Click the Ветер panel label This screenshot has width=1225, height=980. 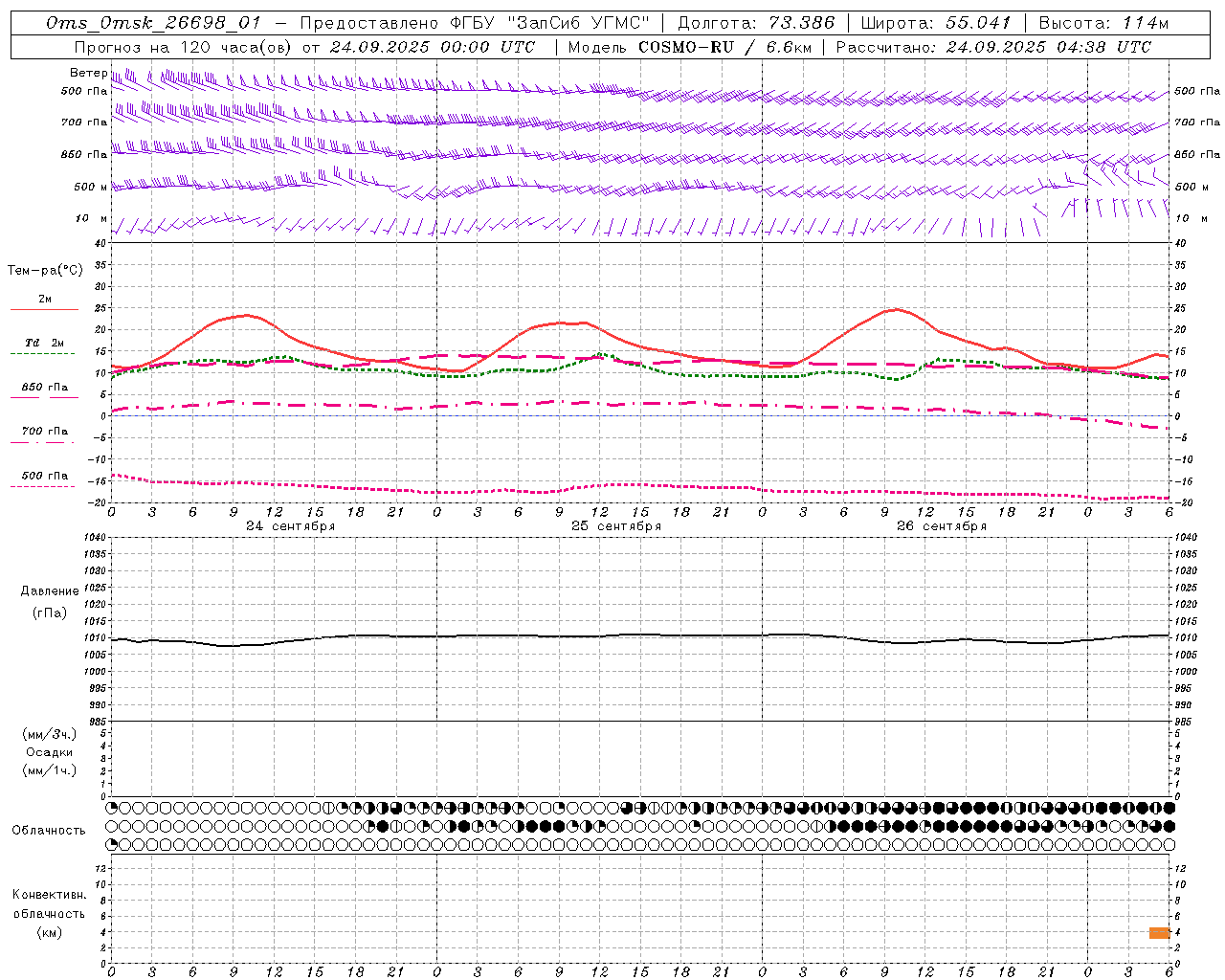[x=88, y=73]
